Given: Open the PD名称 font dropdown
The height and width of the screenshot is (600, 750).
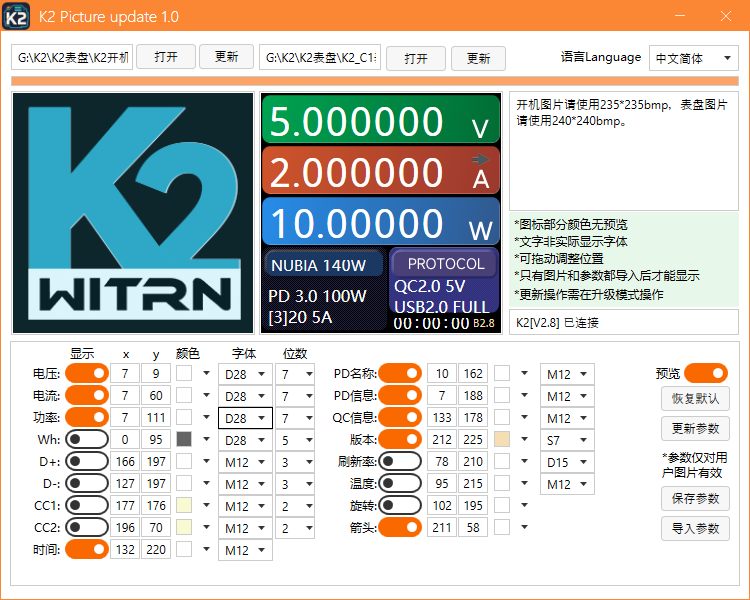Looking at the screenshot, I should (x=567, y=374).
